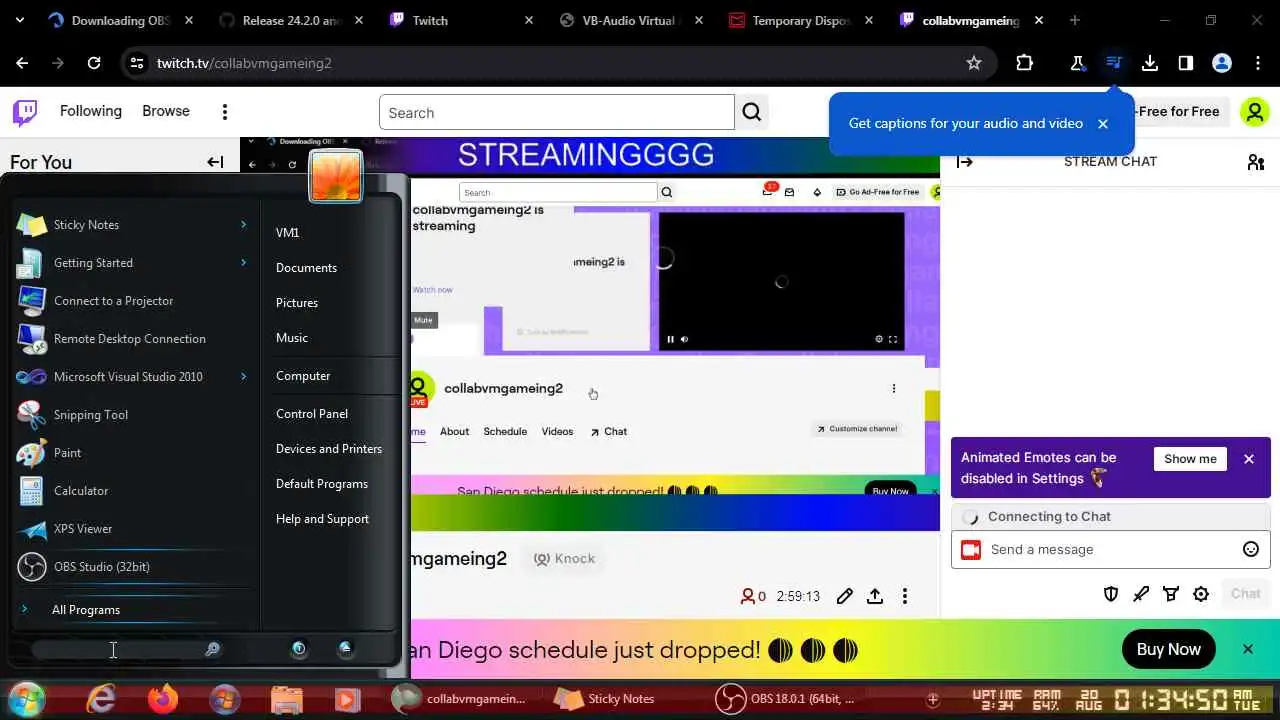Toggle Chrome side panel icon
This screenshot has height=720, width=1280.
coord(1186,63)
